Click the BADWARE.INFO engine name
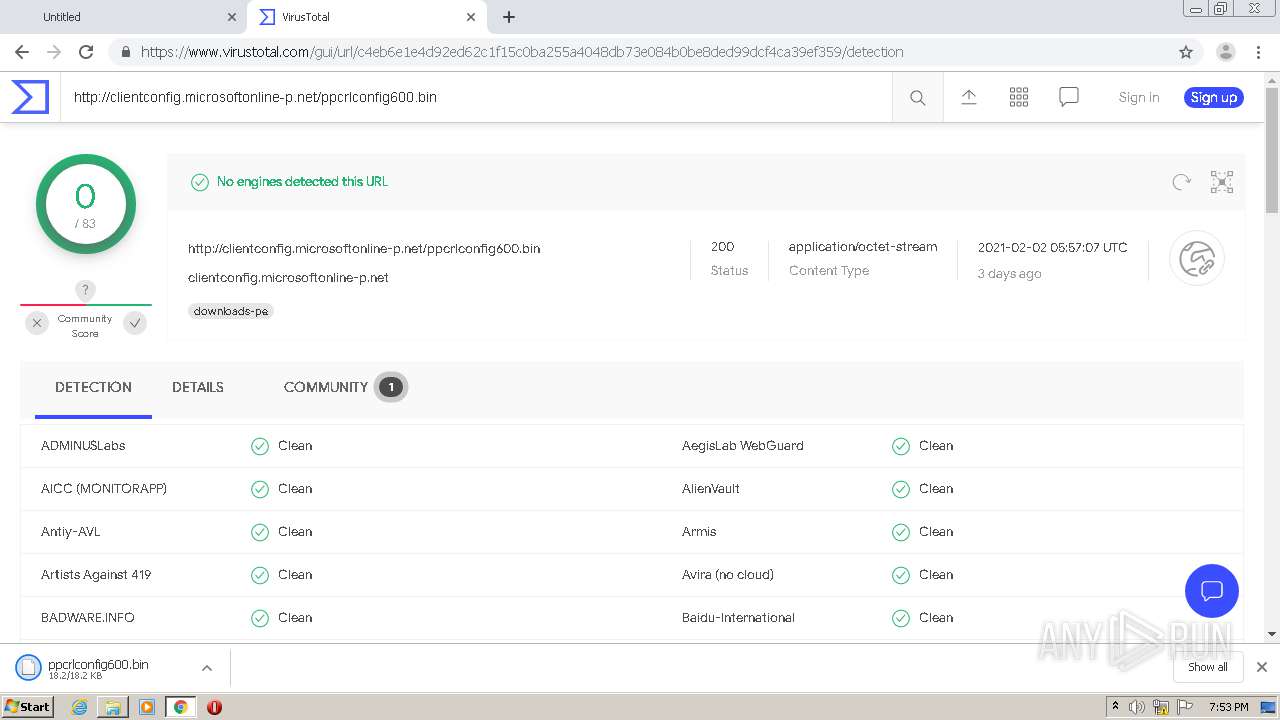This screenshot has width=1280, height=720. [88, 618]
